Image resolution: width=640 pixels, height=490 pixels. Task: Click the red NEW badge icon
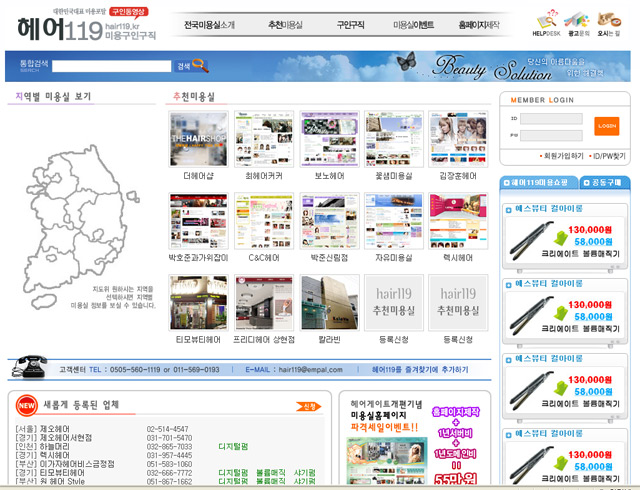pos(25,405)
